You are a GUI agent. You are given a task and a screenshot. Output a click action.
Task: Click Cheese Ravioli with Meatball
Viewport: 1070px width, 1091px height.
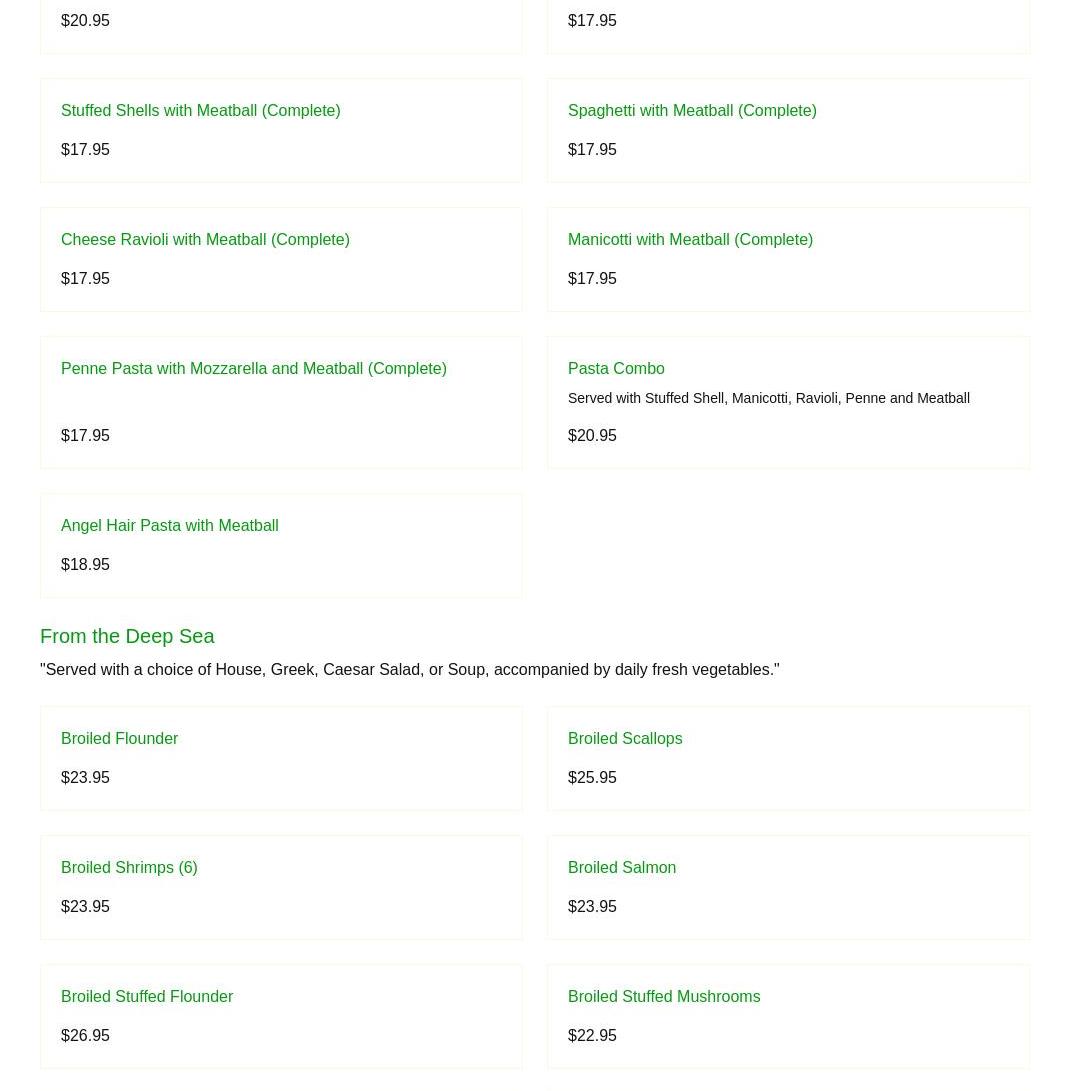tap(205, 240)
